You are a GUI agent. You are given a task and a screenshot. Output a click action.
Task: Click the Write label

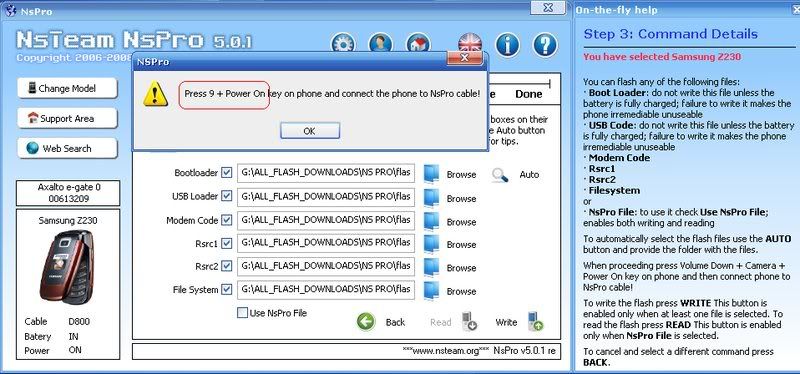pyautogui.click(x=506, y=322)
